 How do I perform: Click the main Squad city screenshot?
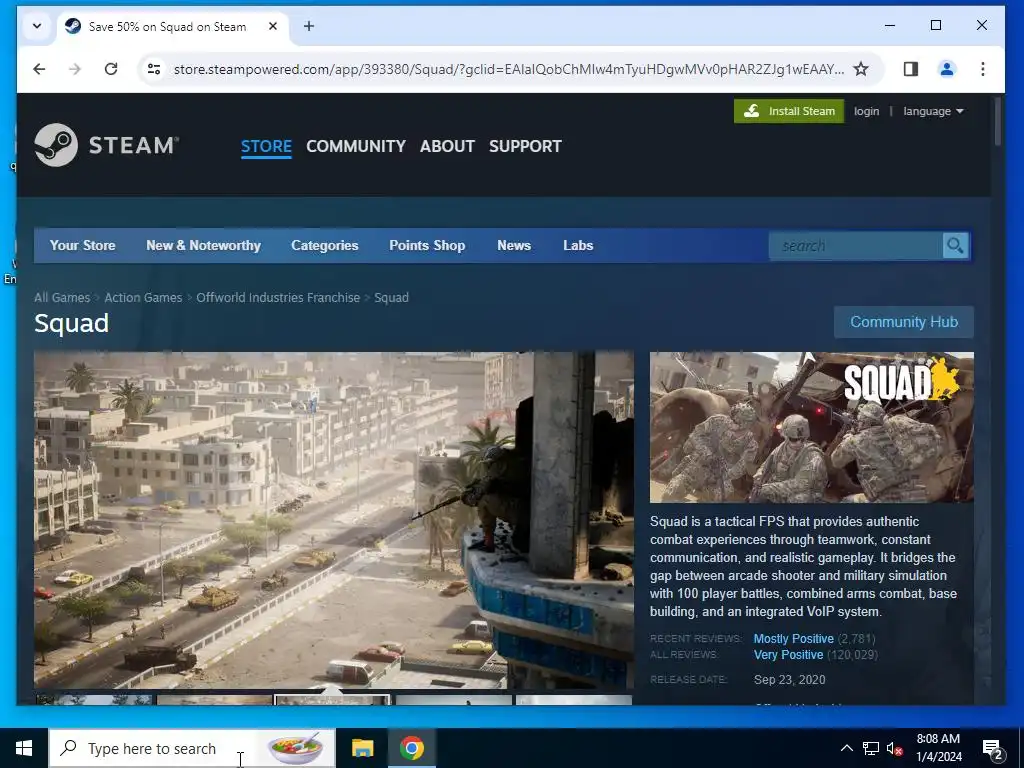tap(334, 520)
